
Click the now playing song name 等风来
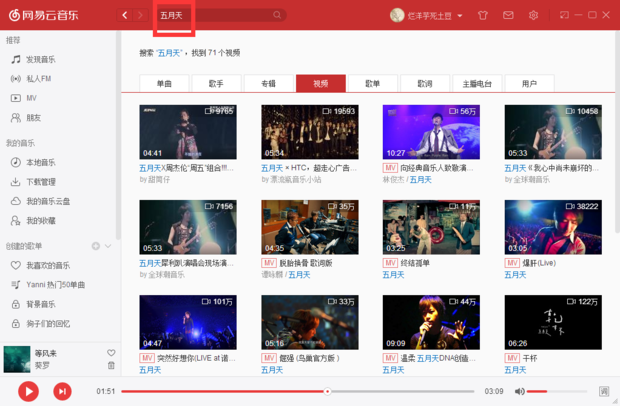(45, 353)
